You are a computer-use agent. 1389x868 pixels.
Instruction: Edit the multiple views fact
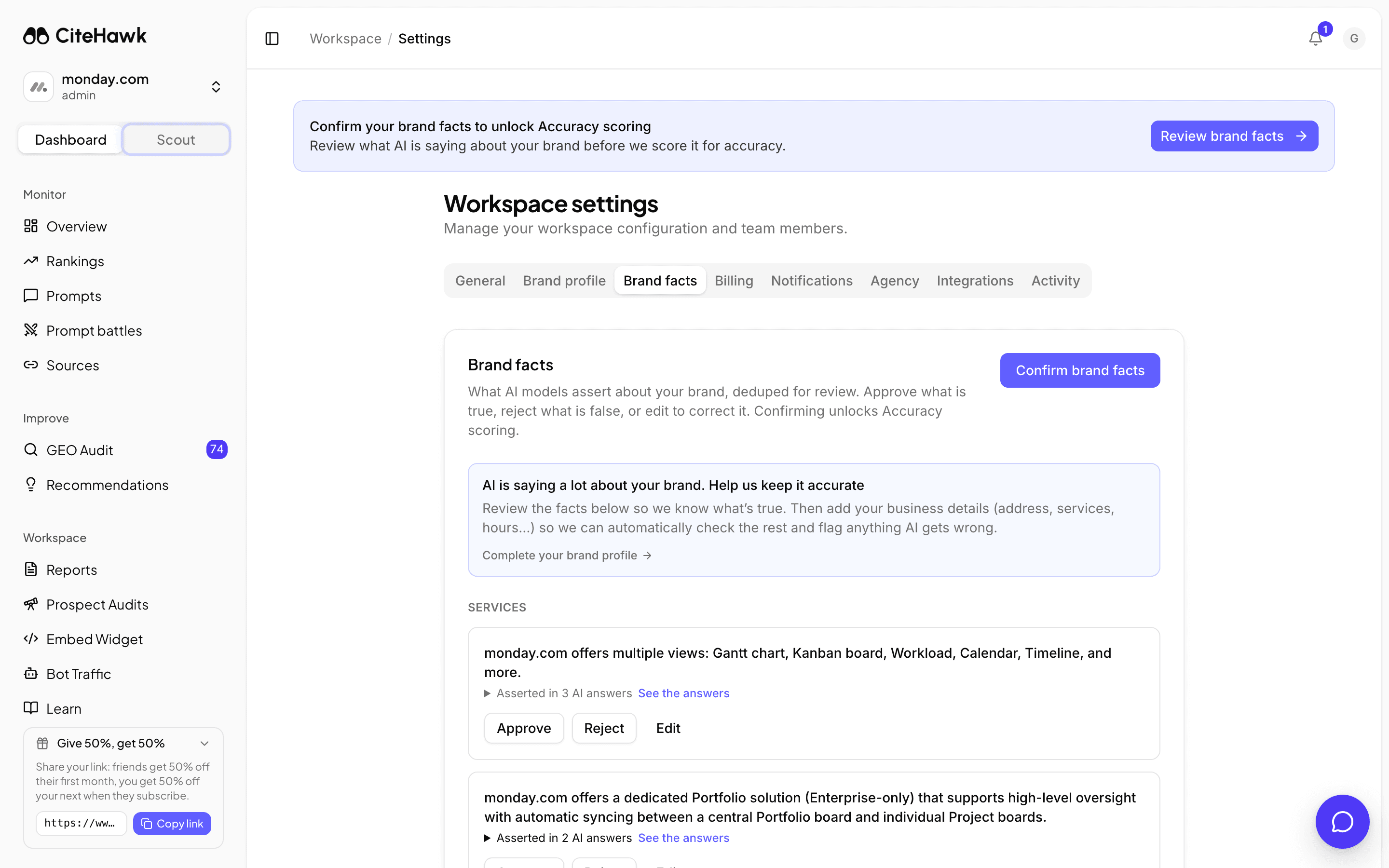point(668,728)
